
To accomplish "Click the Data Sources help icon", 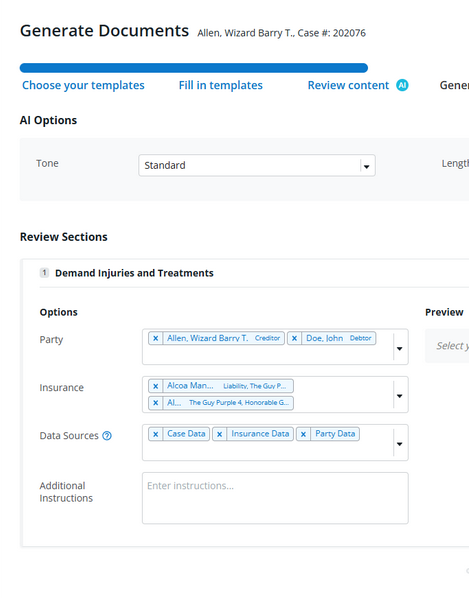I will click(x=107, y=436).
